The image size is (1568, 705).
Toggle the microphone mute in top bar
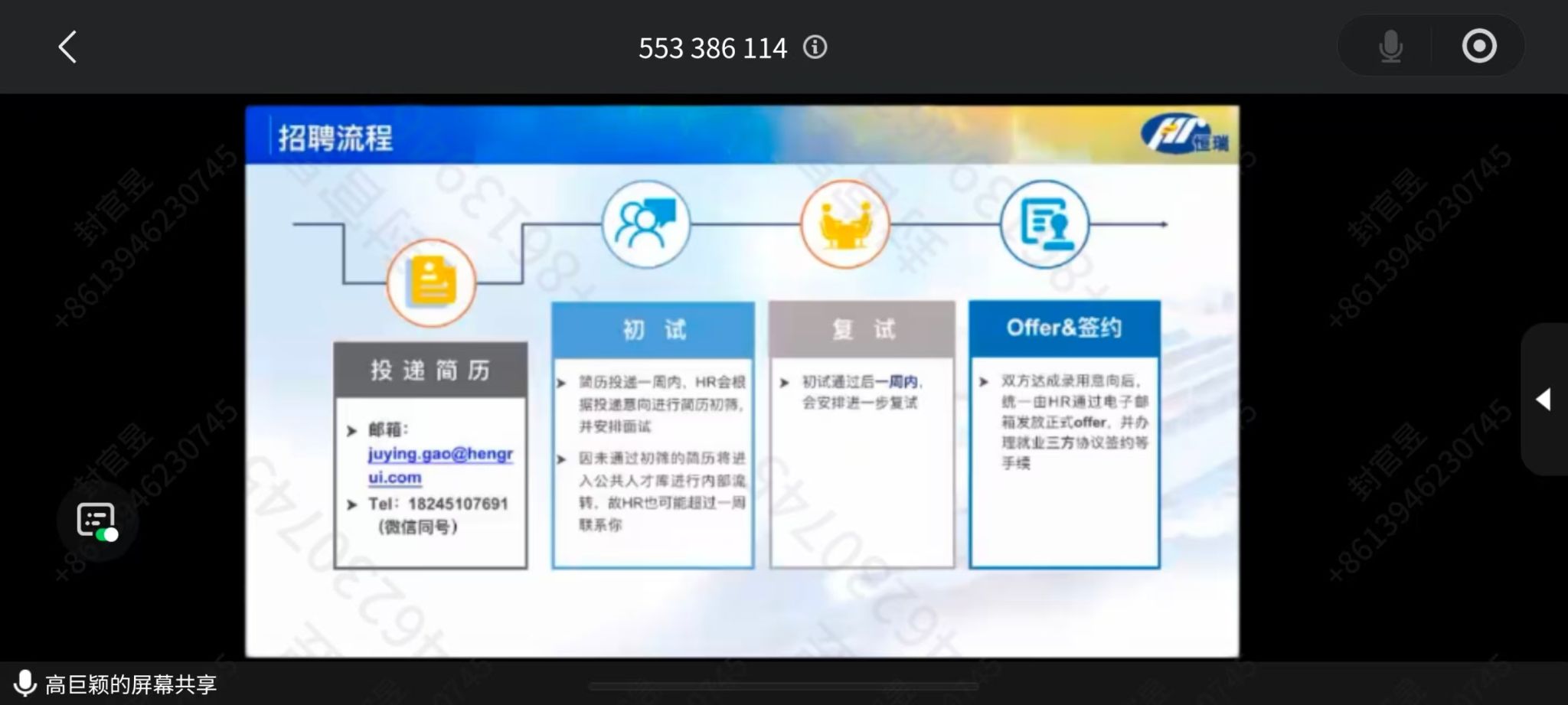[x=1390, y=47]
